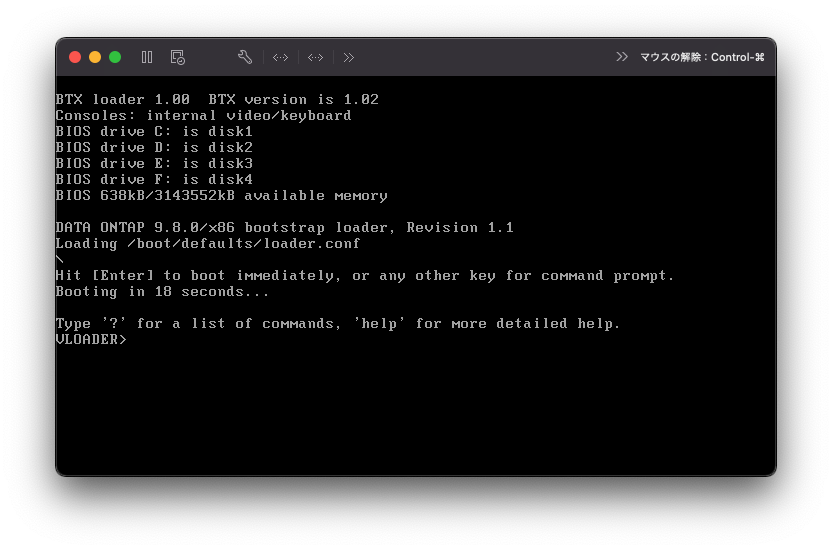
Task: Enter full screen with green button
Action: pos(115,57)
